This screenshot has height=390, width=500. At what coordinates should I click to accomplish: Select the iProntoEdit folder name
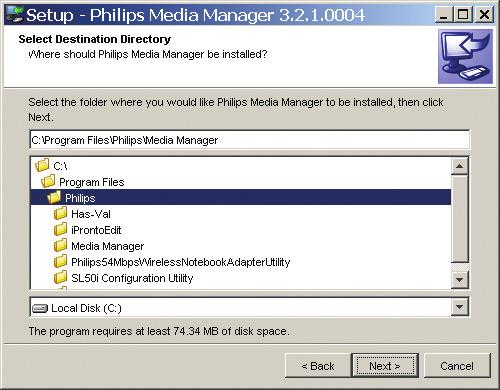96,230
